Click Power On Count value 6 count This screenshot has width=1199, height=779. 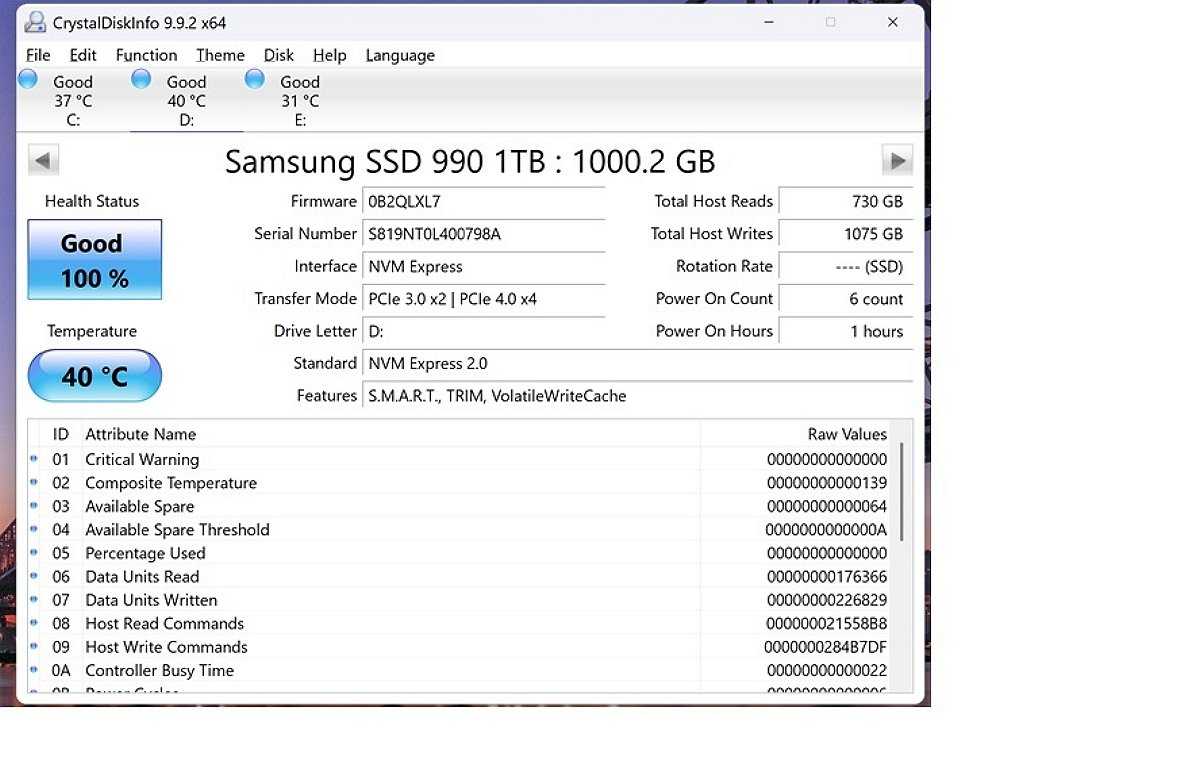point(846,299)
